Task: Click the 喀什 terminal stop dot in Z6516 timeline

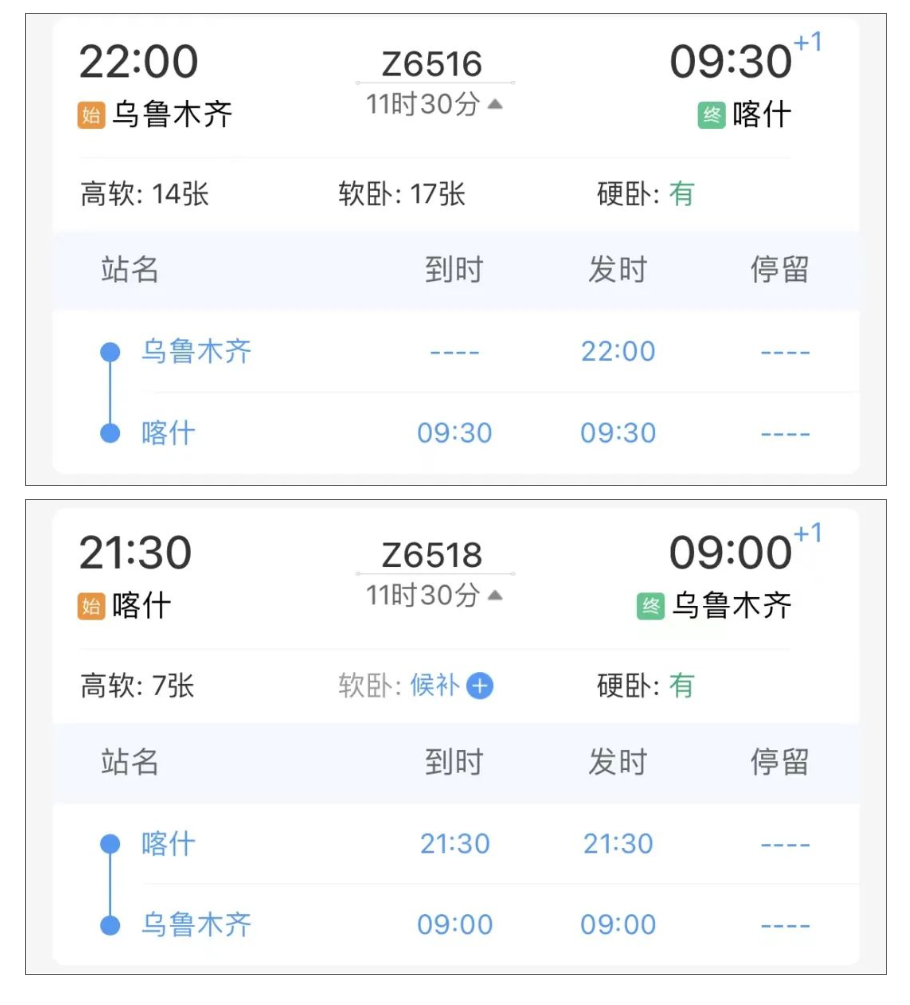Action: coord(110,433)
